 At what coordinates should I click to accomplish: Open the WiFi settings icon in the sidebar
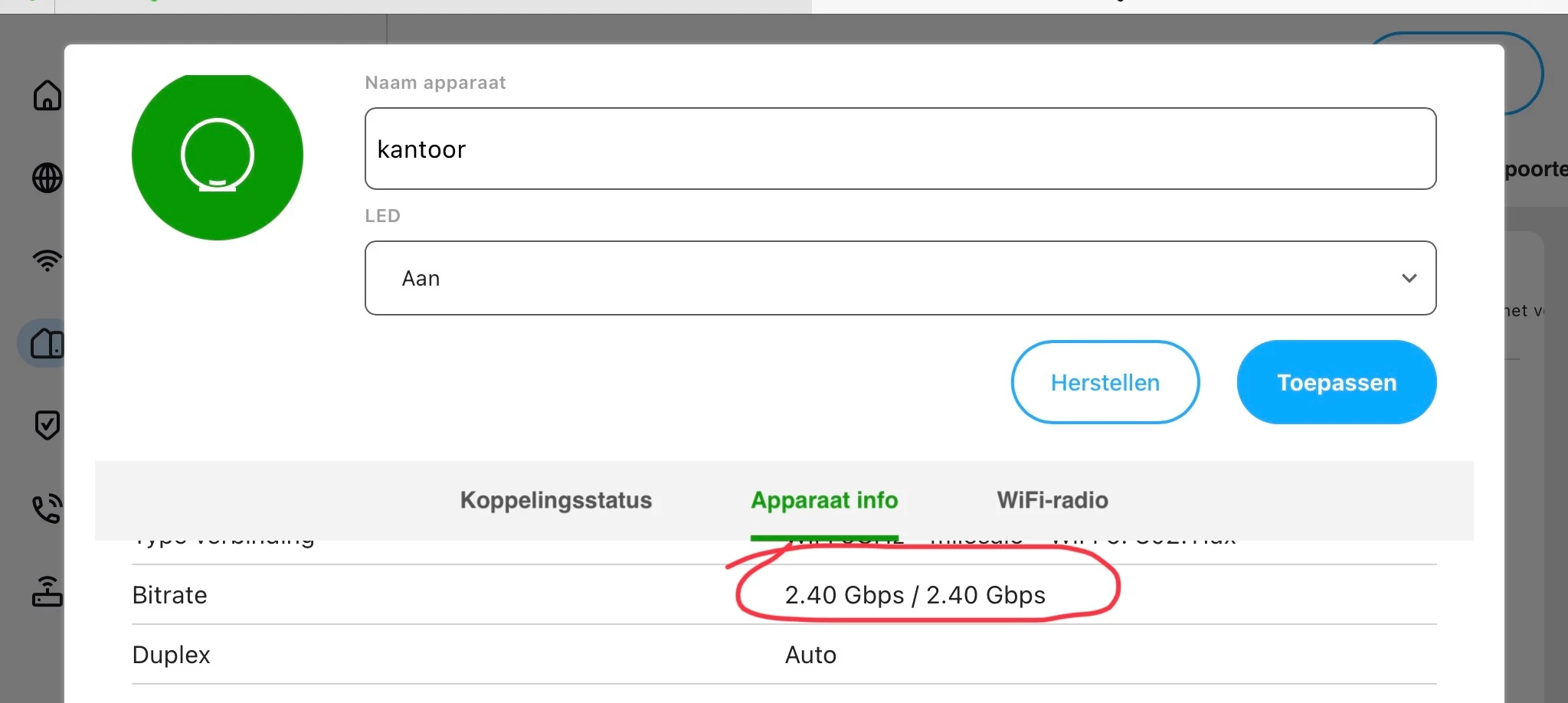[47, 260]
